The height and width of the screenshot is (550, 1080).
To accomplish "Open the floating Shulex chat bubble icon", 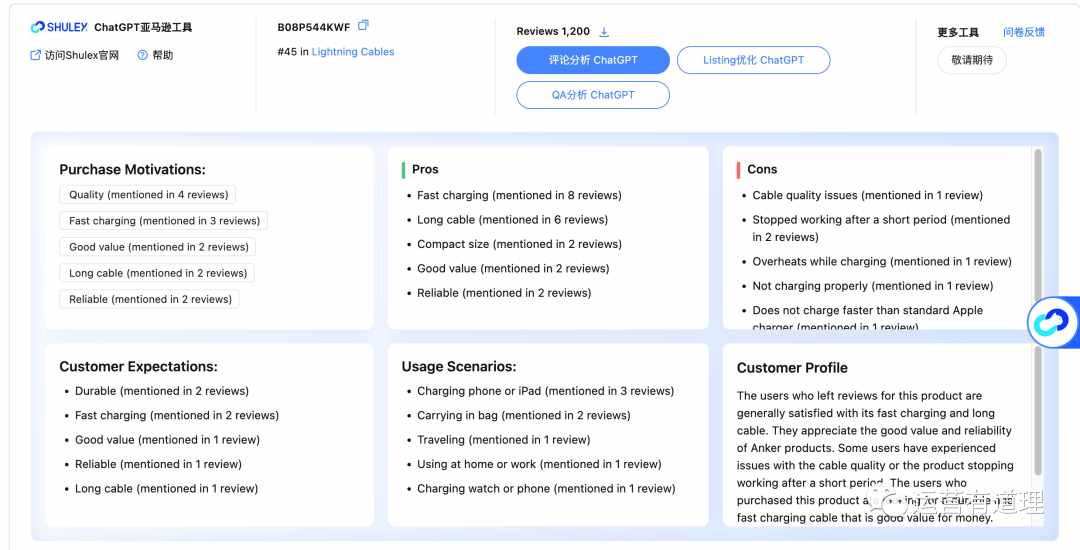I will 1052,322.
